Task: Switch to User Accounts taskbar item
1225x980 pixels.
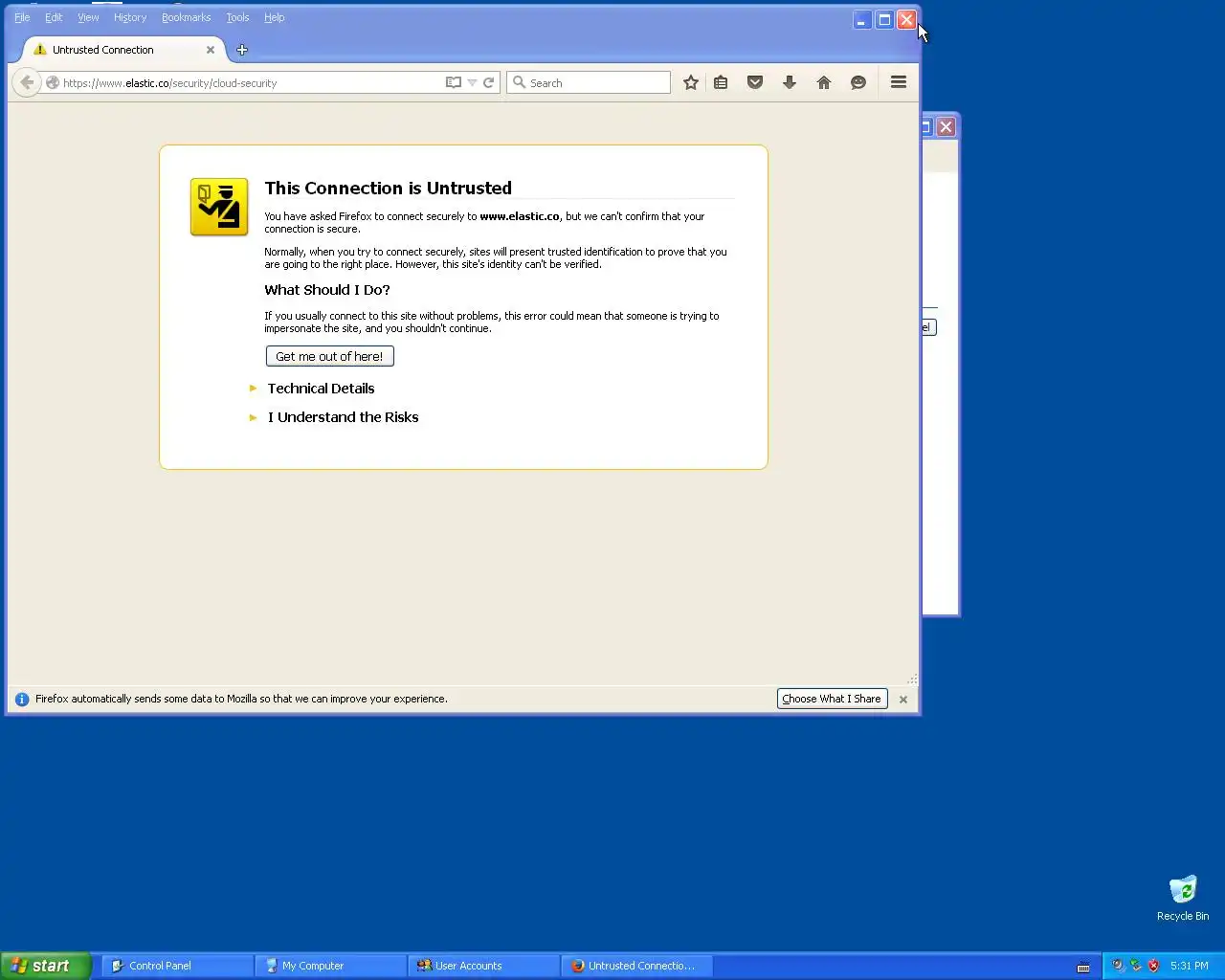Action: pyautogui.click(x=483, y=966)
